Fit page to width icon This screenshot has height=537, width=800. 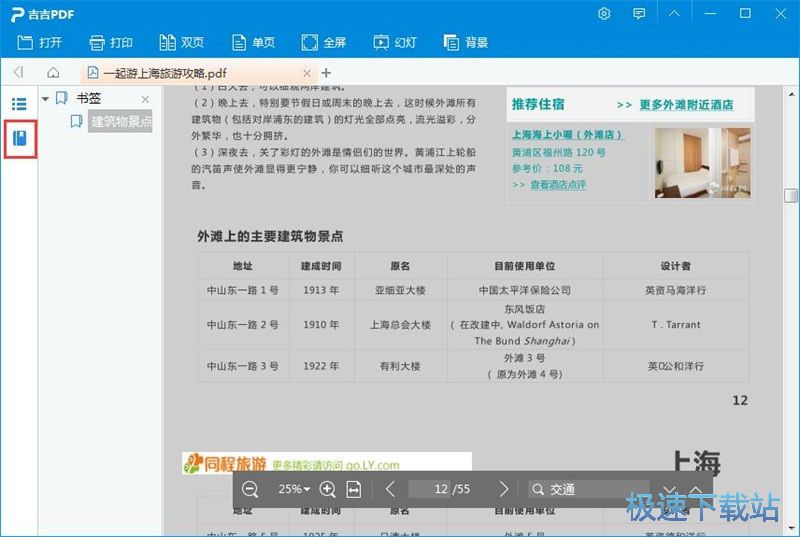pyautogui.click(x=354, y=490)
